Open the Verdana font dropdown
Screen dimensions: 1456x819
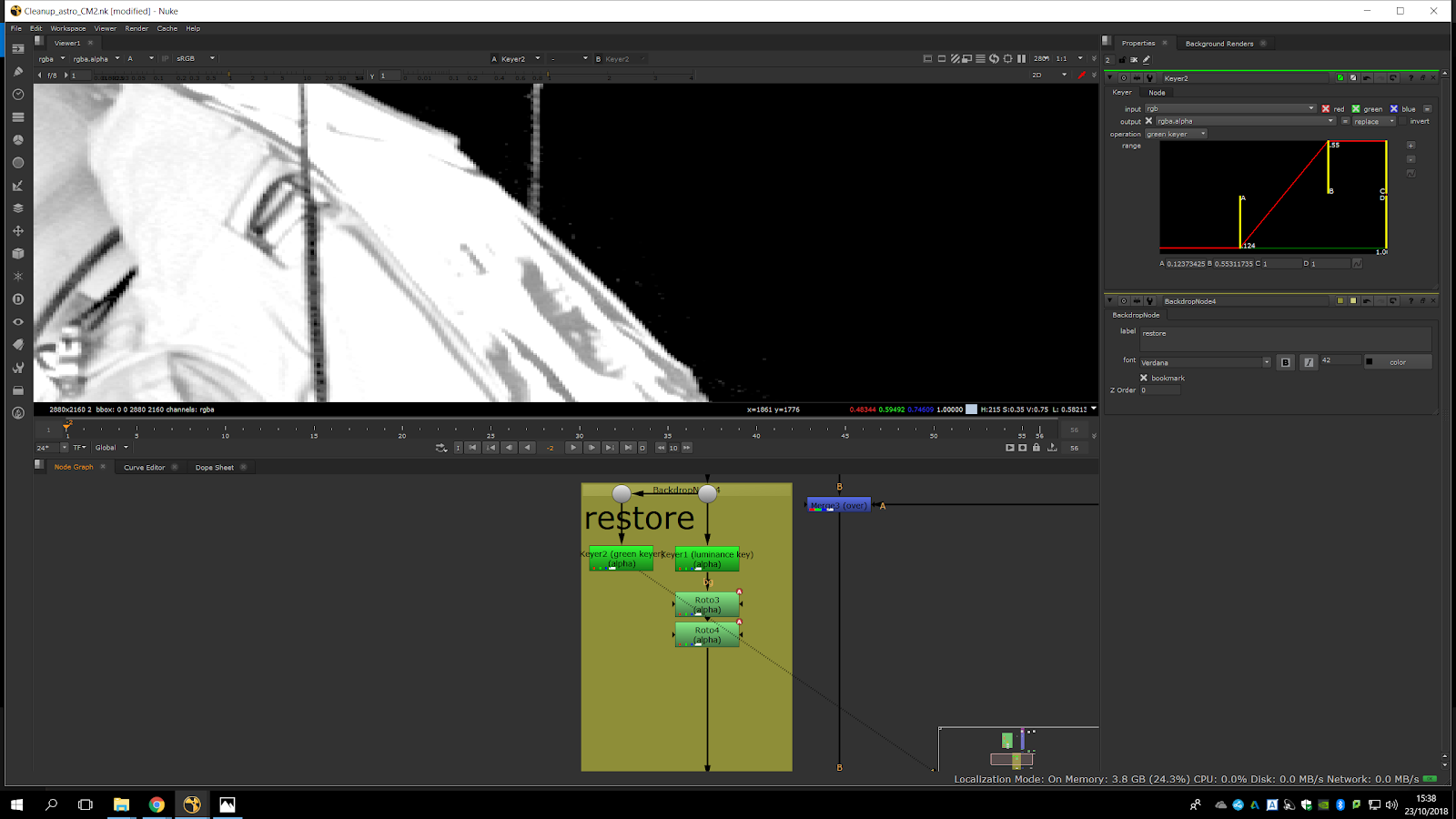pyautogui.click(x=1205, y=362)
